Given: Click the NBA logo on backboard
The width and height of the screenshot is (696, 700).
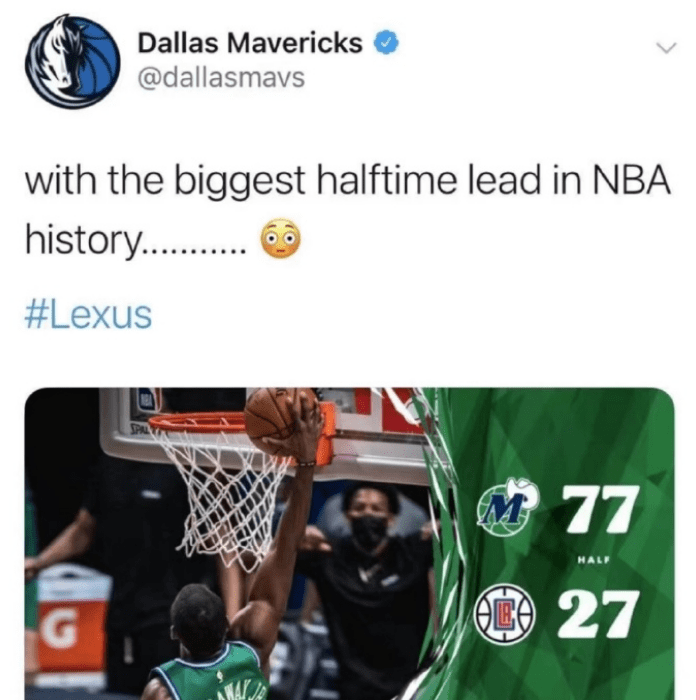Looking at the screenshot, I should [x=148, y=398].
